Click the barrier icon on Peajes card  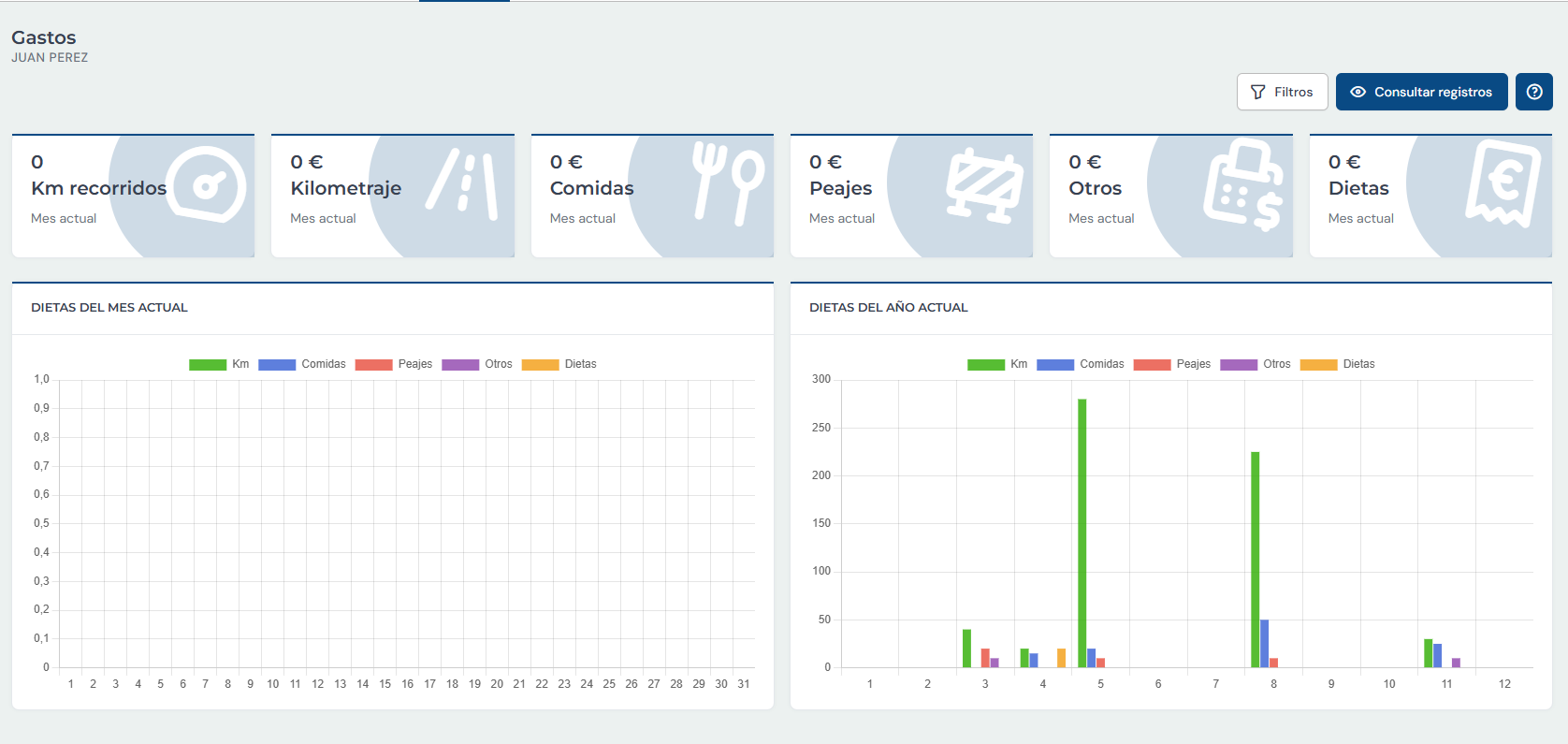(x=983, y=185)
